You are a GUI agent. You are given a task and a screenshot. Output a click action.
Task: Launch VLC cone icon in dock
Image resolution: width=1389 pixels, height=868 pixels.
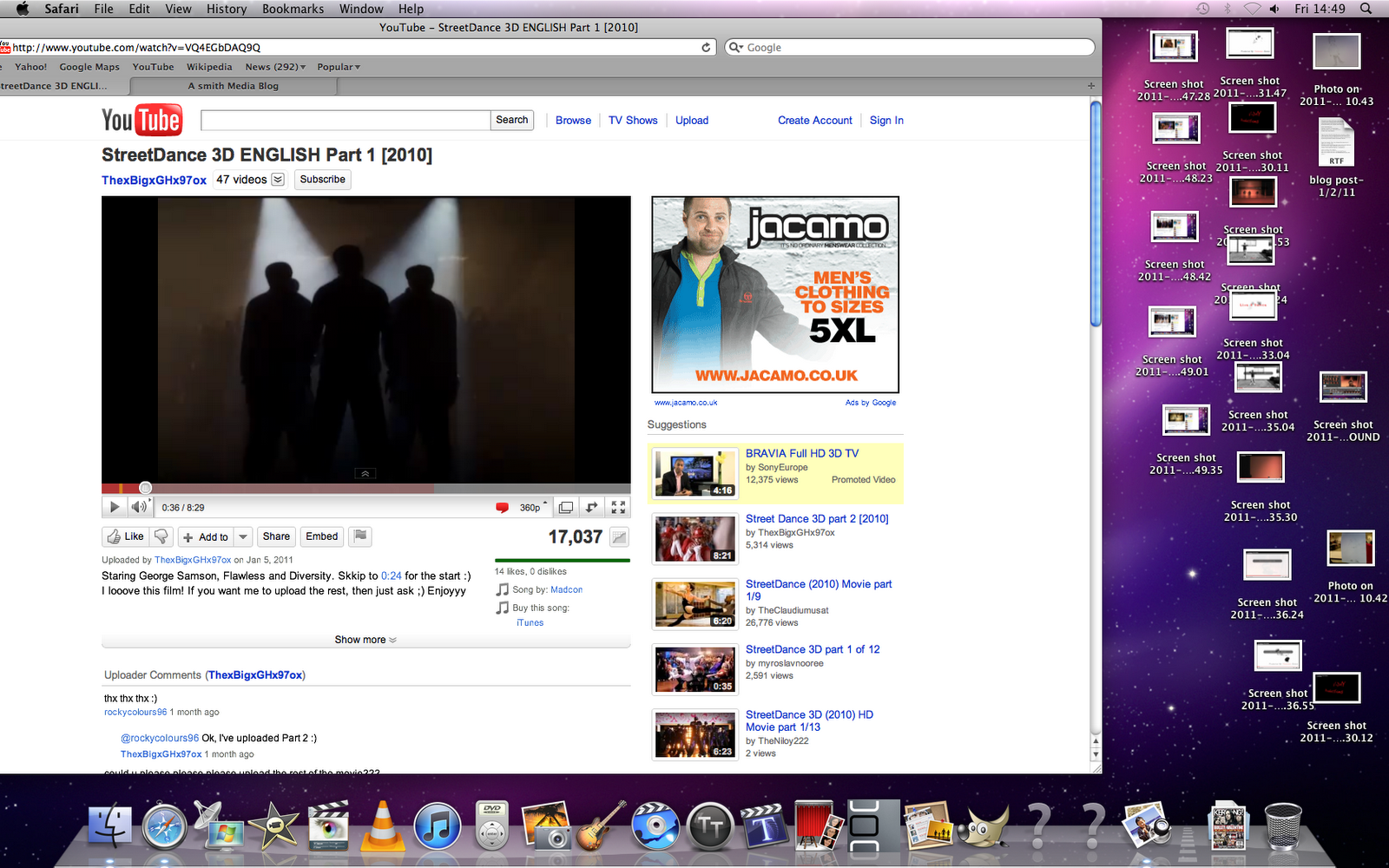(382, 825)
